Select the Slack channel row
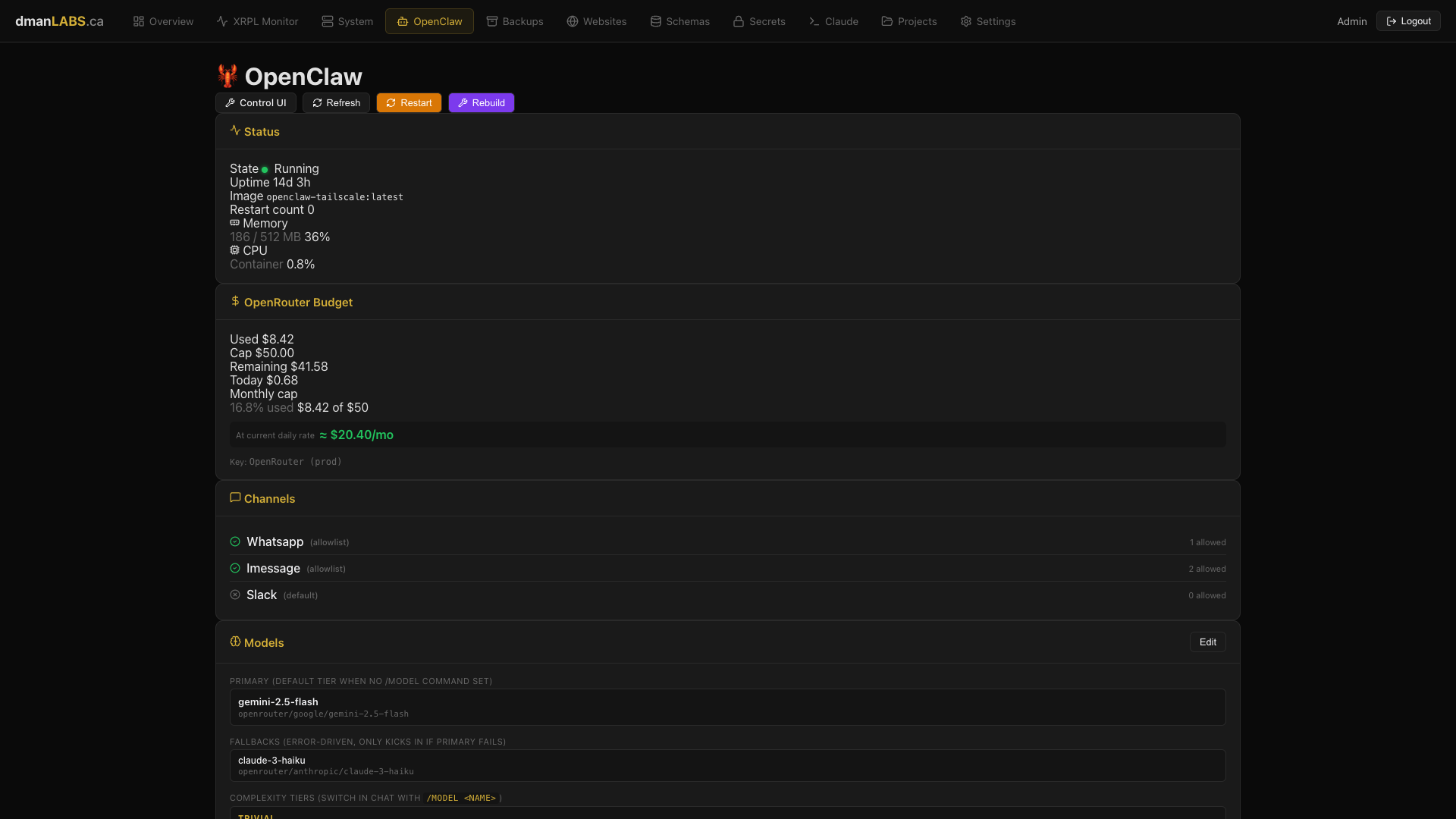Viewport: 1456px width, 819px height. click(x=728, y=595)
